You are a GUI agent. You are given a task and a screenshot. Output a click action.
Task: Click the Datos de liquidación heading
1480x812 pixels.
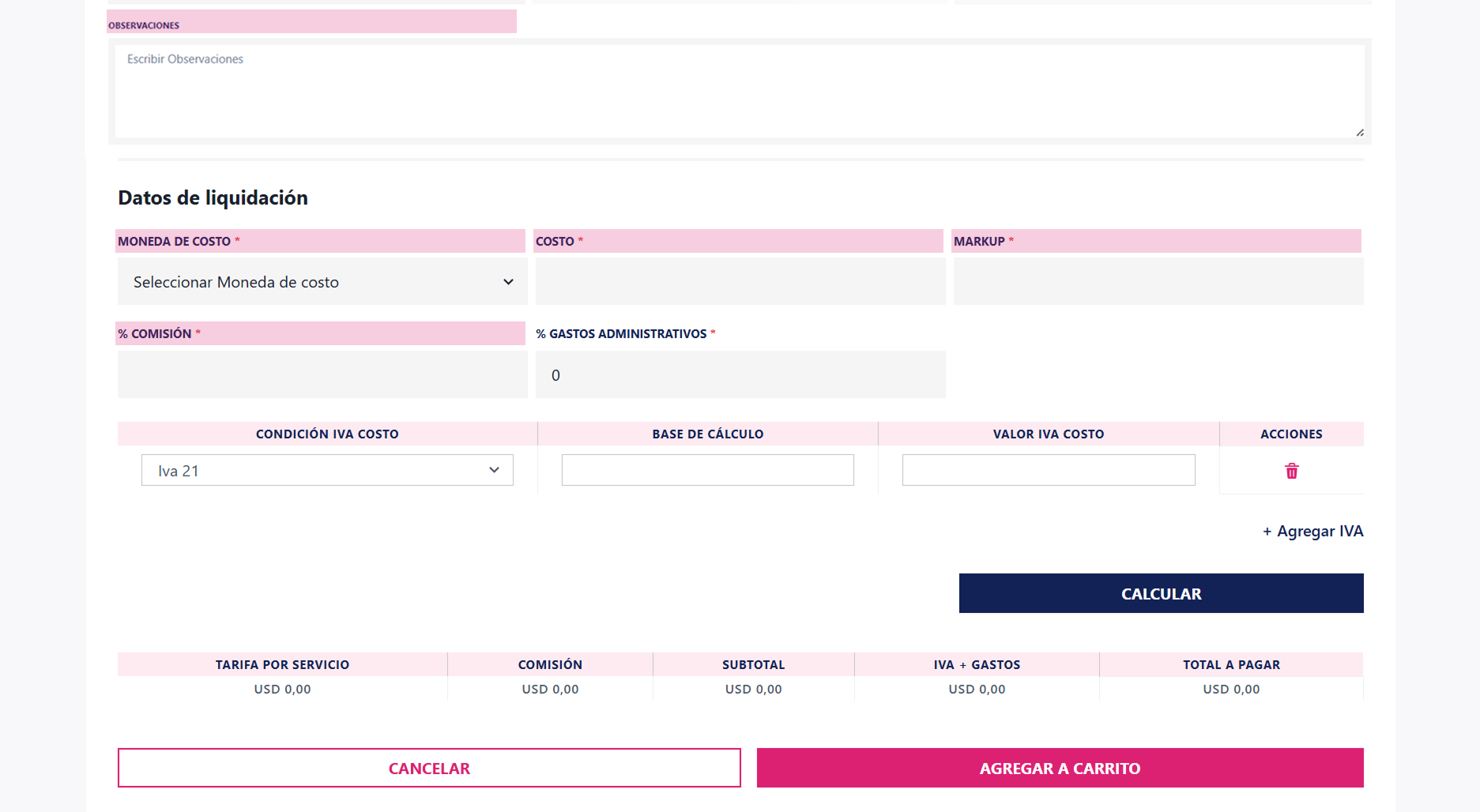213,198
